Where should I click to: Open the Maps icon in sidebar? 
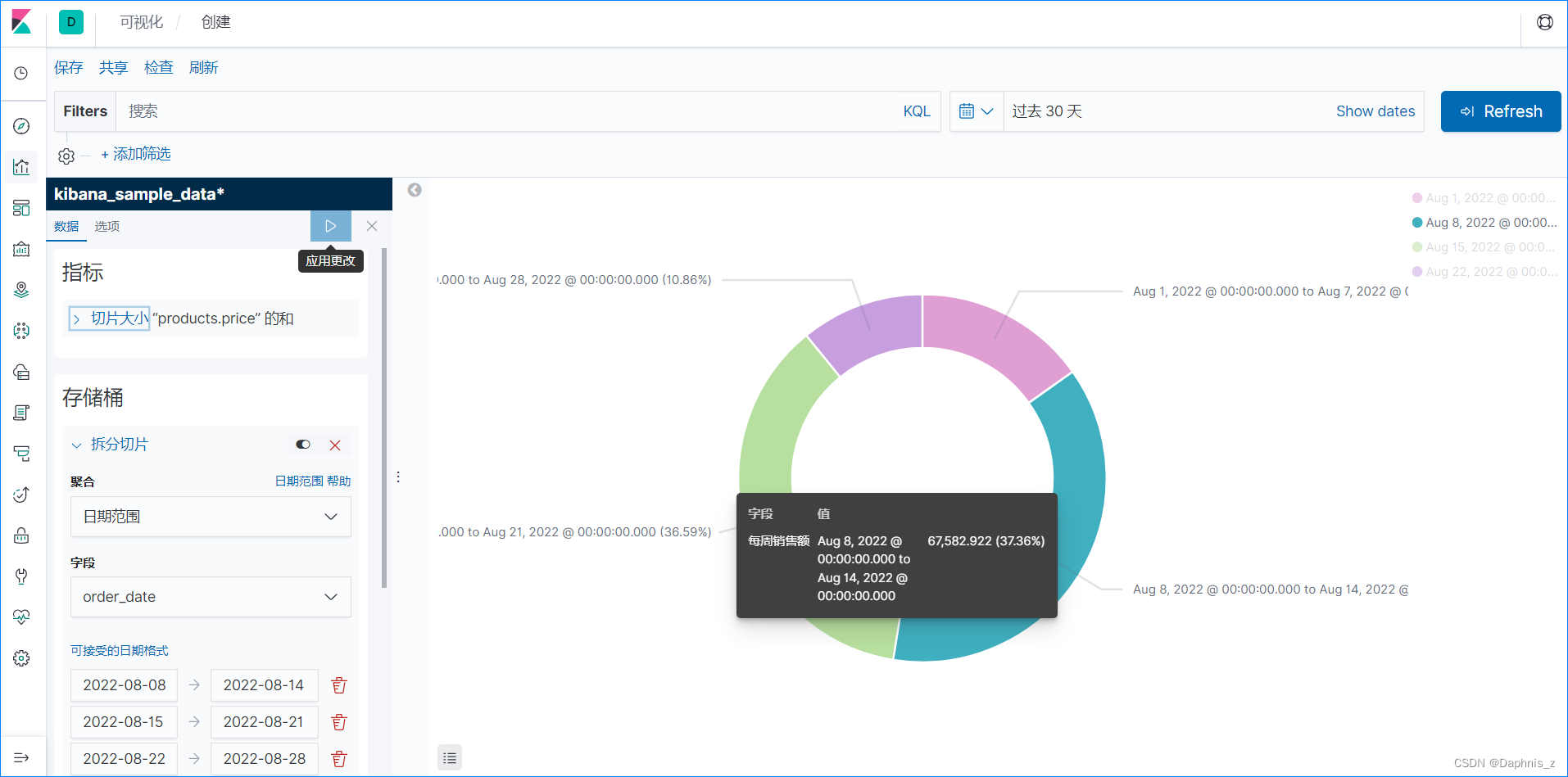(22, 290)
